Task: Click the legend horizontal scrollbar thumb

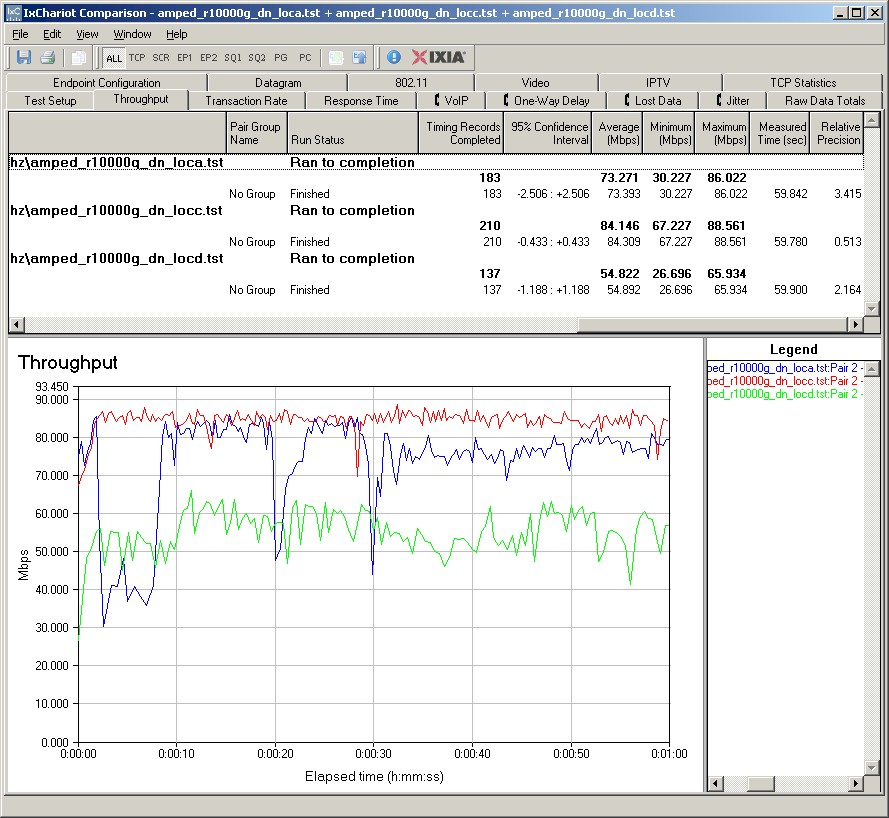Action: pos(761,783)
